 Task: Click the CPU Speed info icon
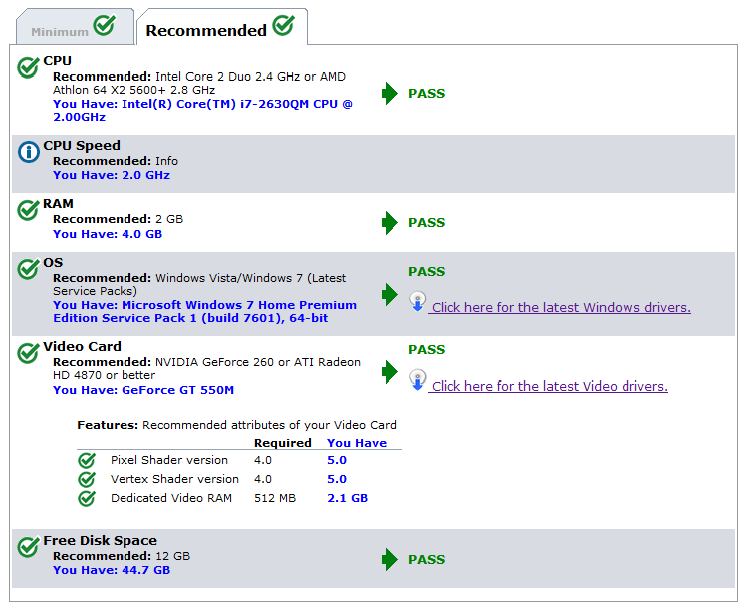[29, 152]
